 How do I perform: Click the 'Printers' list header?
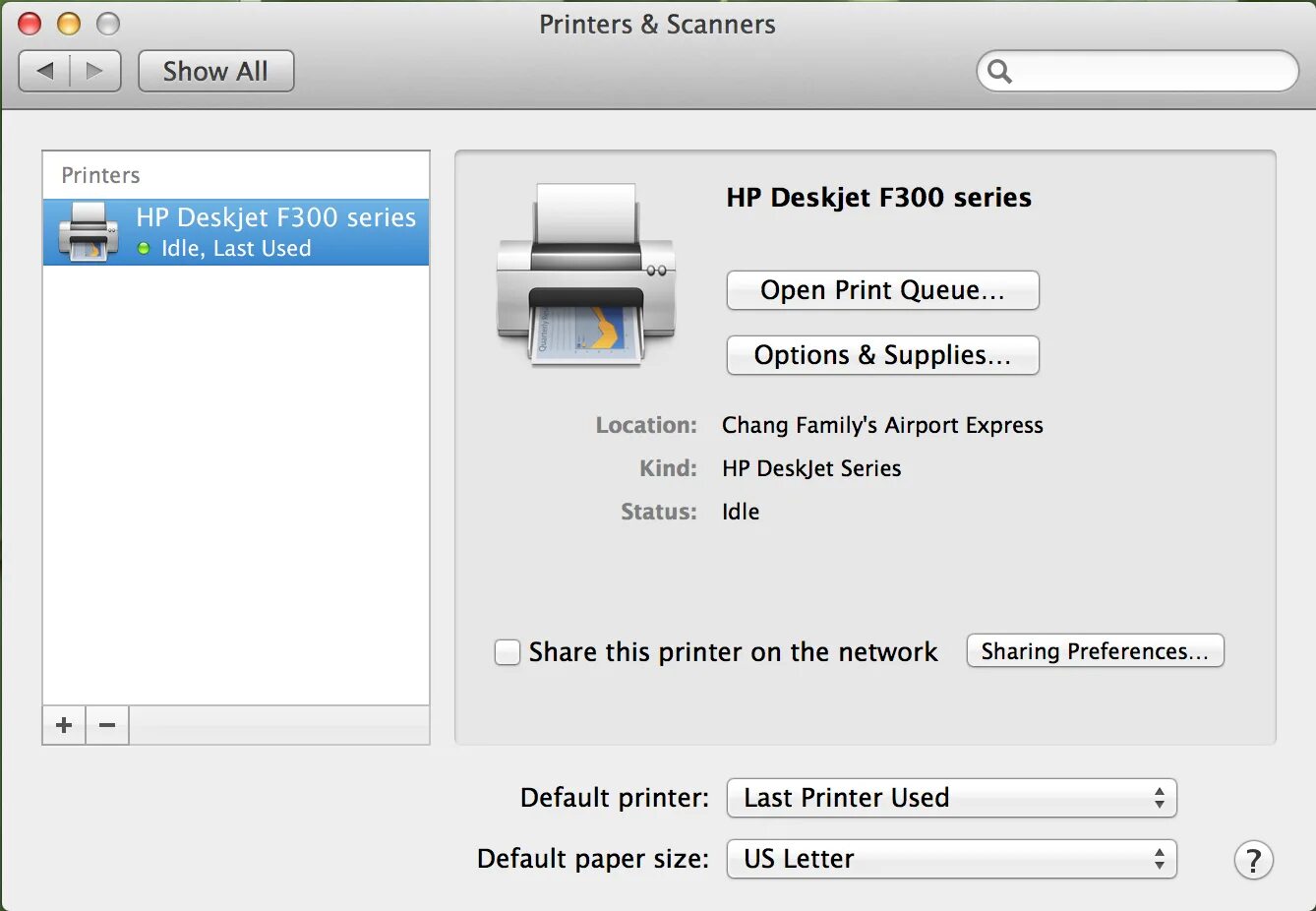(100, 175)
